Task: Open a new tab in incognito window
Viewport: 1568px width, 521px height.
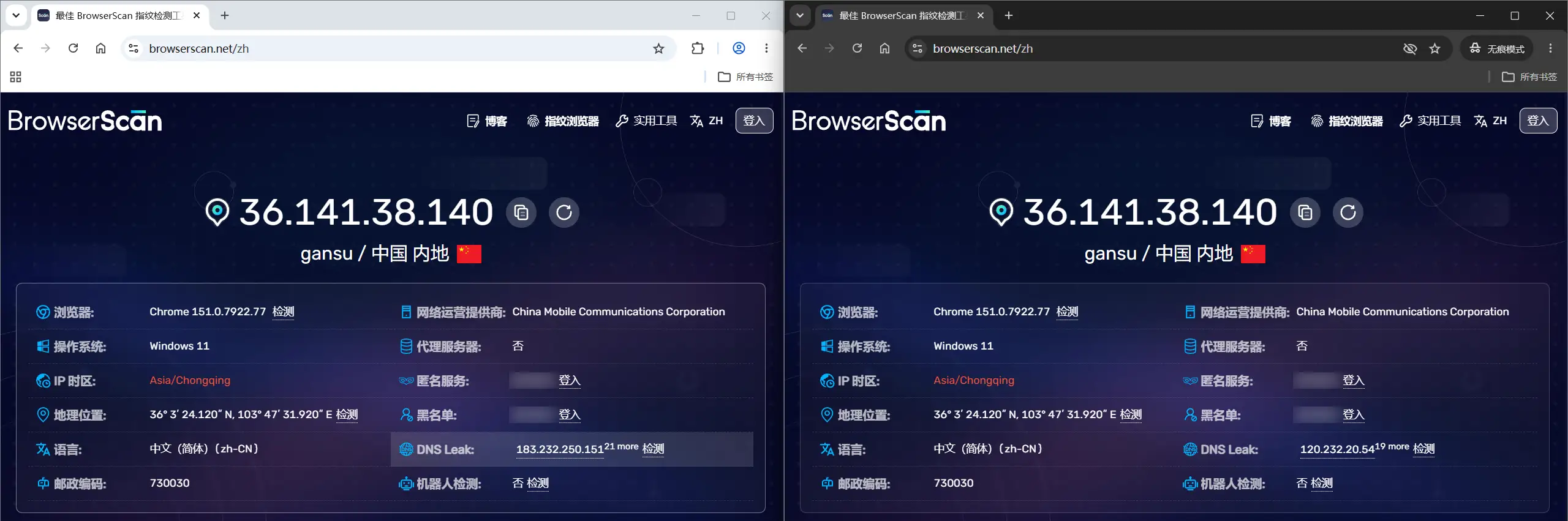Action: click(x=1009, y=15)
